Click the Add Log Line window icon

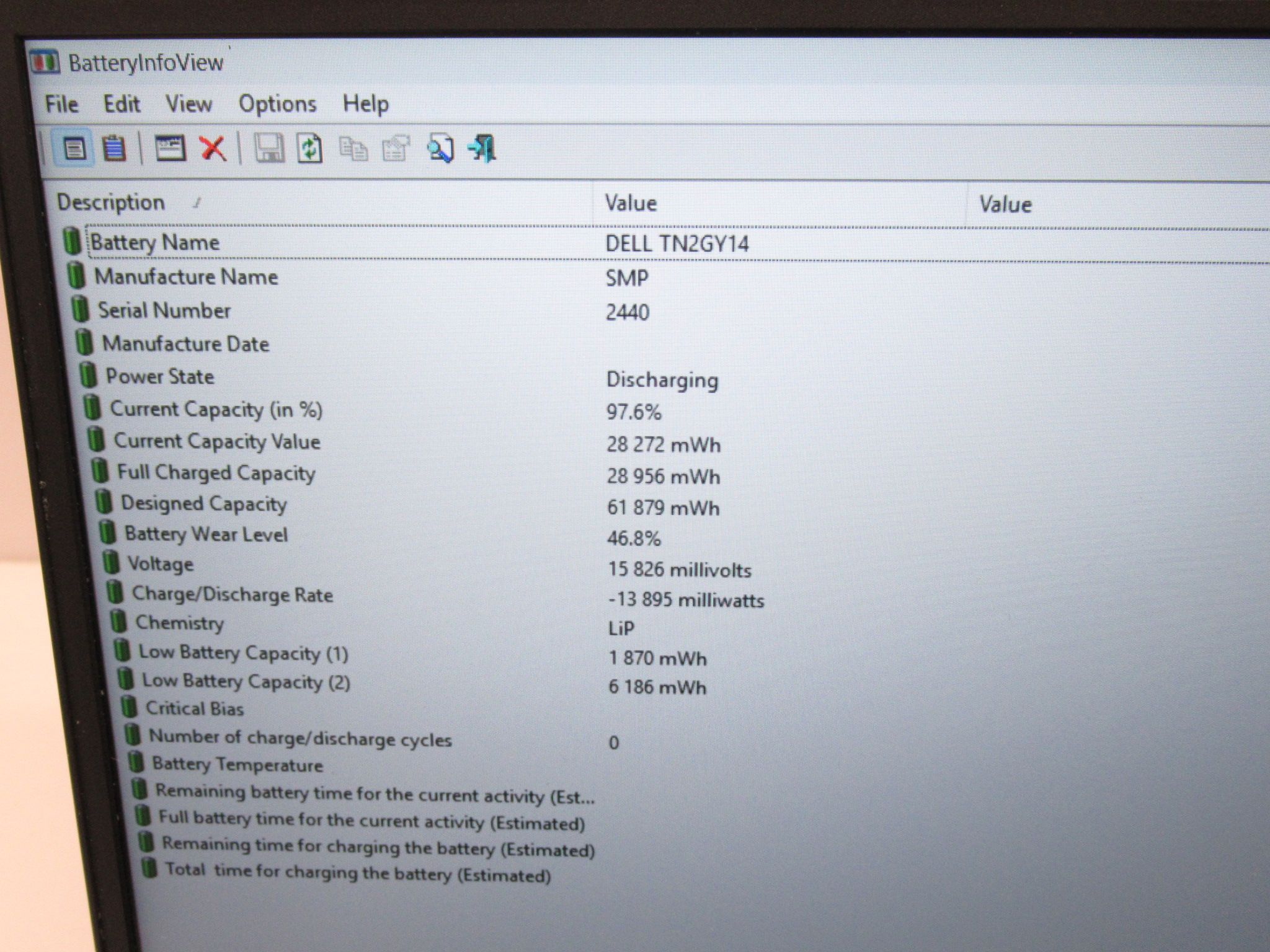pyautogui.click(x=170, y=149)
